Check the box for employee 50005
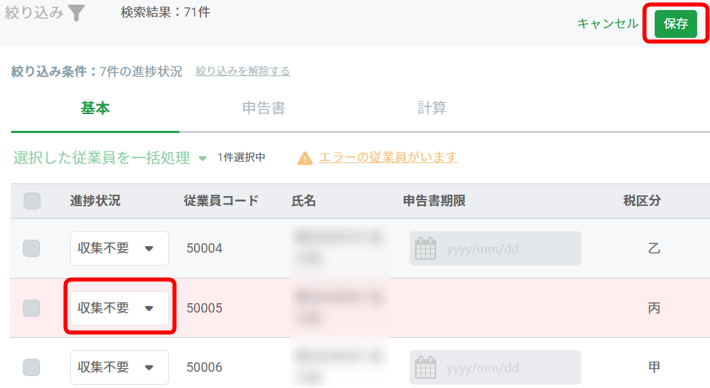 pyautogui.click(x=32, y=308)
